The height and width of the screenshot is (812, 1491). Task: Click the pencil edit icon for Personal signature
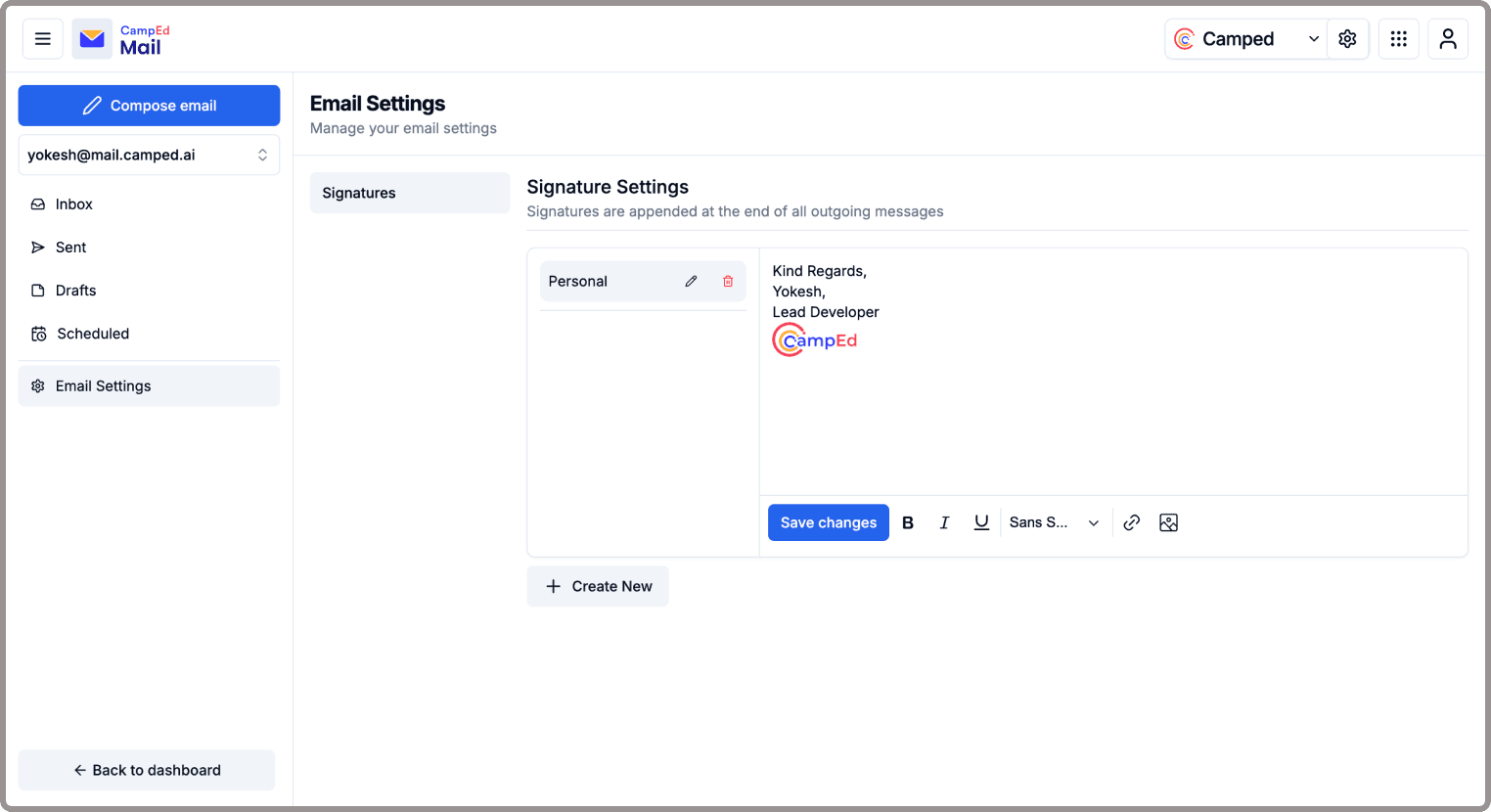click(691, 281)
